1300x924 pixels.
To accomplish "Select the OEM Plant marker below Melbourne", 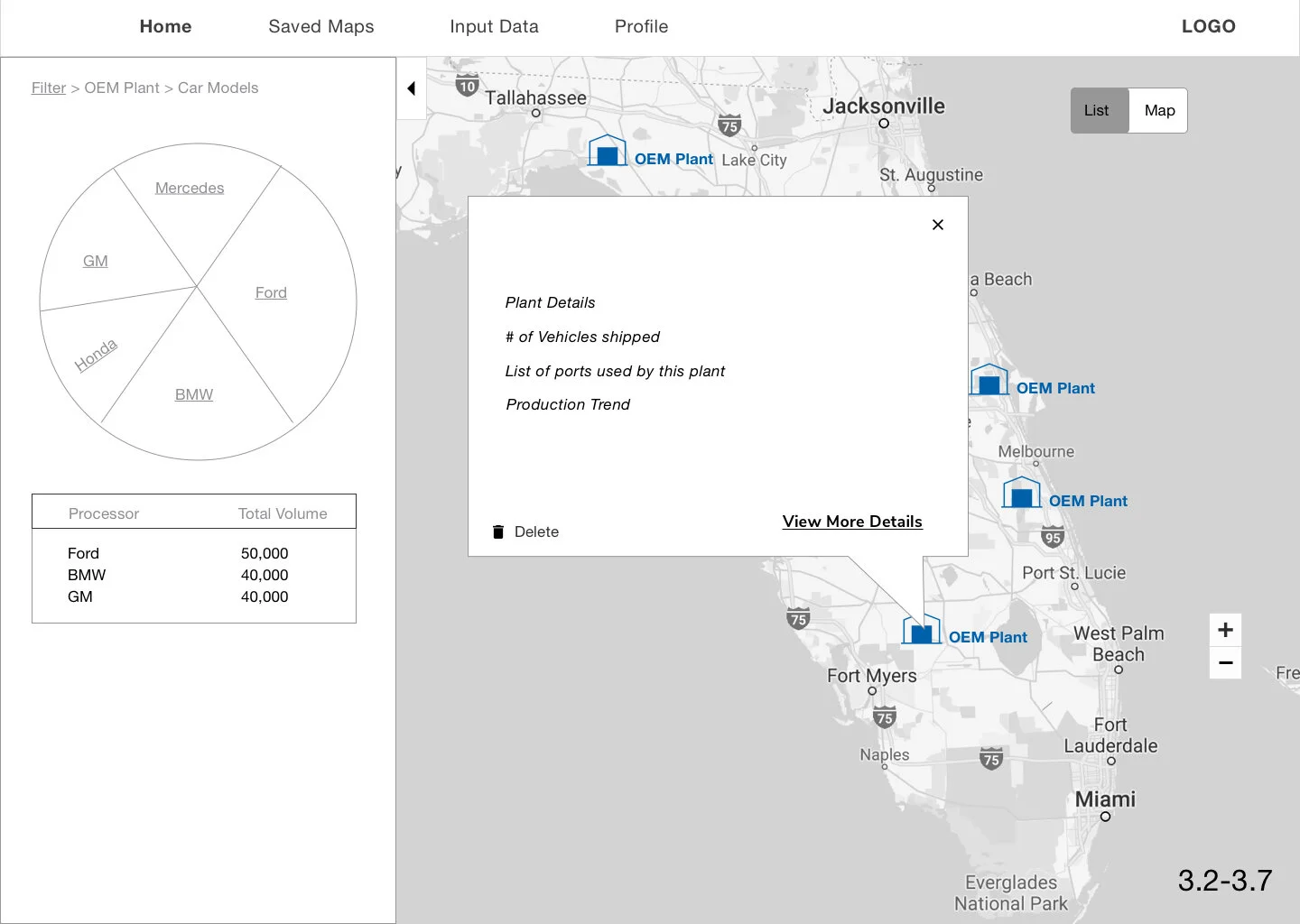I will tap(1022, 493).
